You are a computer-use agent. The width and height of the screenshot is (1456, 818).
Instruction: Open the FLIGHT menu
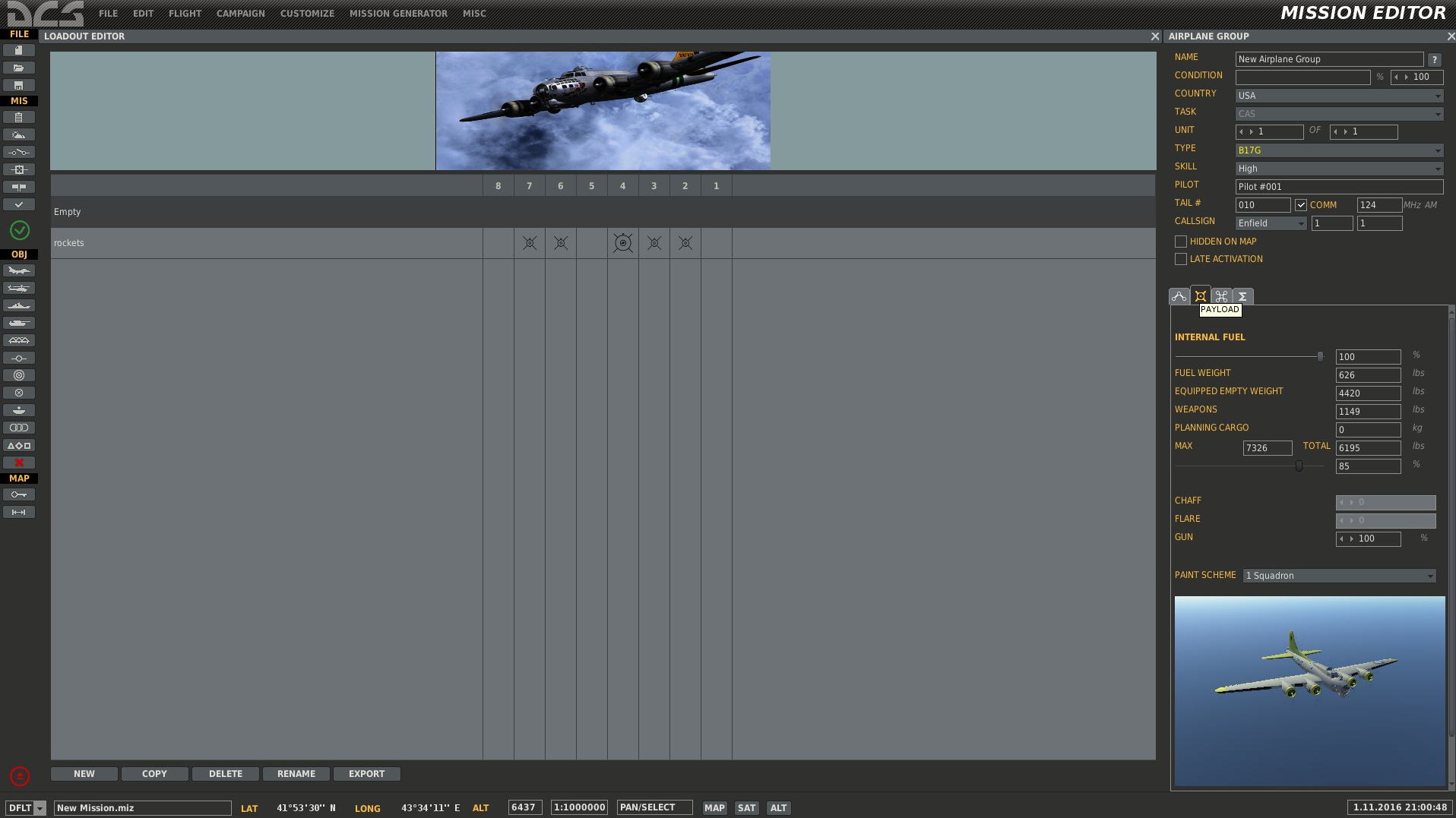click(x=185, y=14)
